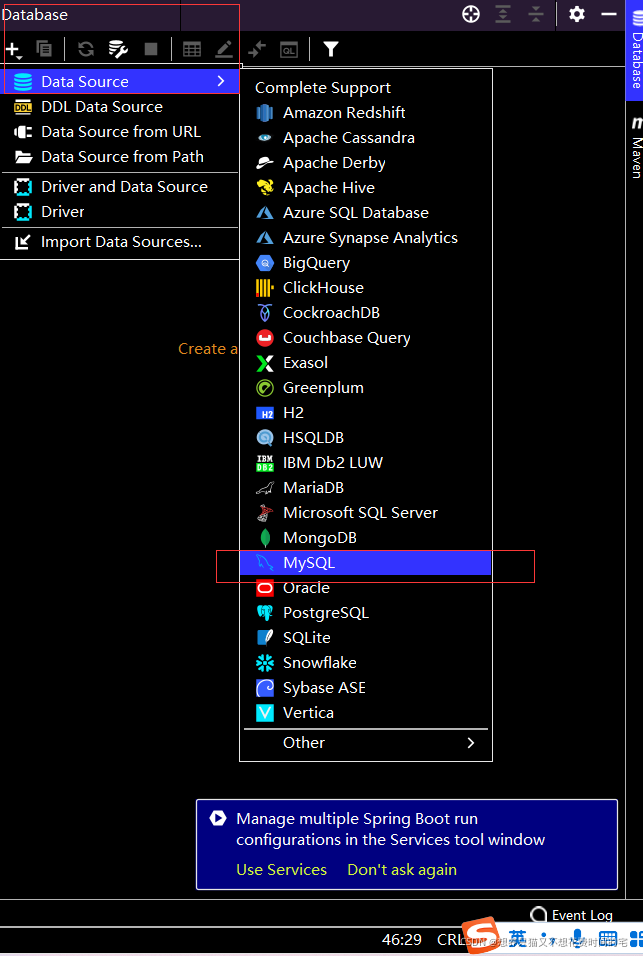Open Data Source Properties wrench icon
This screenshot has height=956, width=643.
118,49
